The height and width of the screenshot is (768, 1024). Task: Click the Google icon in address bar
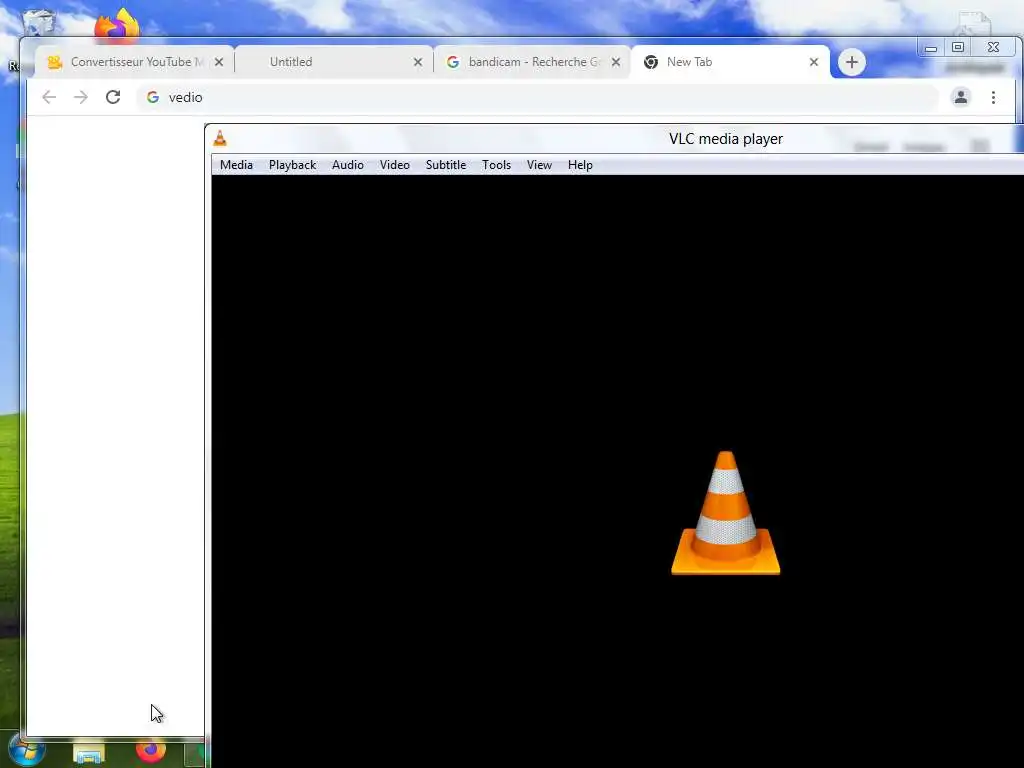click(x=153, y=97)
